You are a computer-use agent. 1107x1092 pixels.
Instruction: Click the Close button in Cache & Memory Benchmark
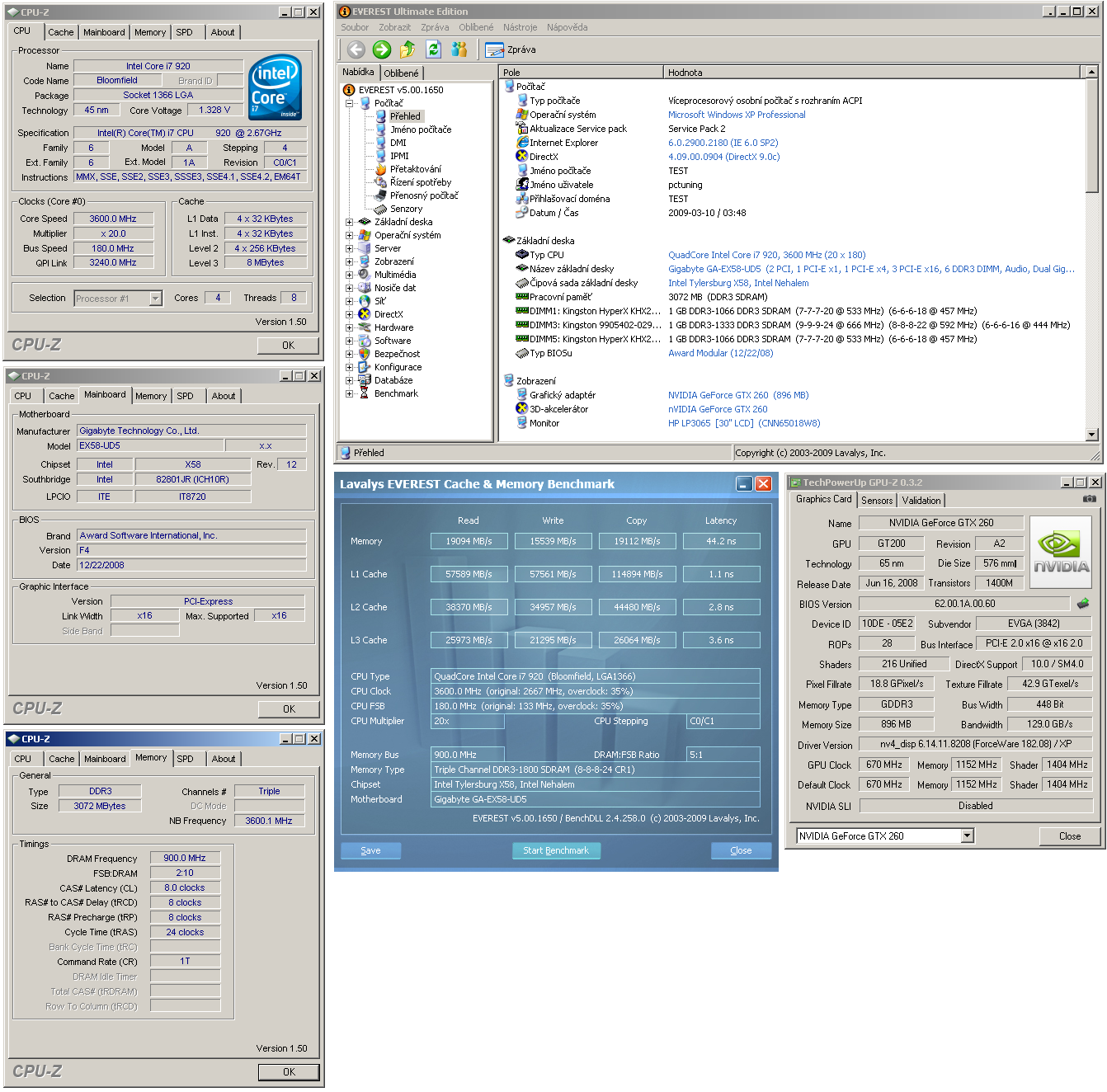741,850
